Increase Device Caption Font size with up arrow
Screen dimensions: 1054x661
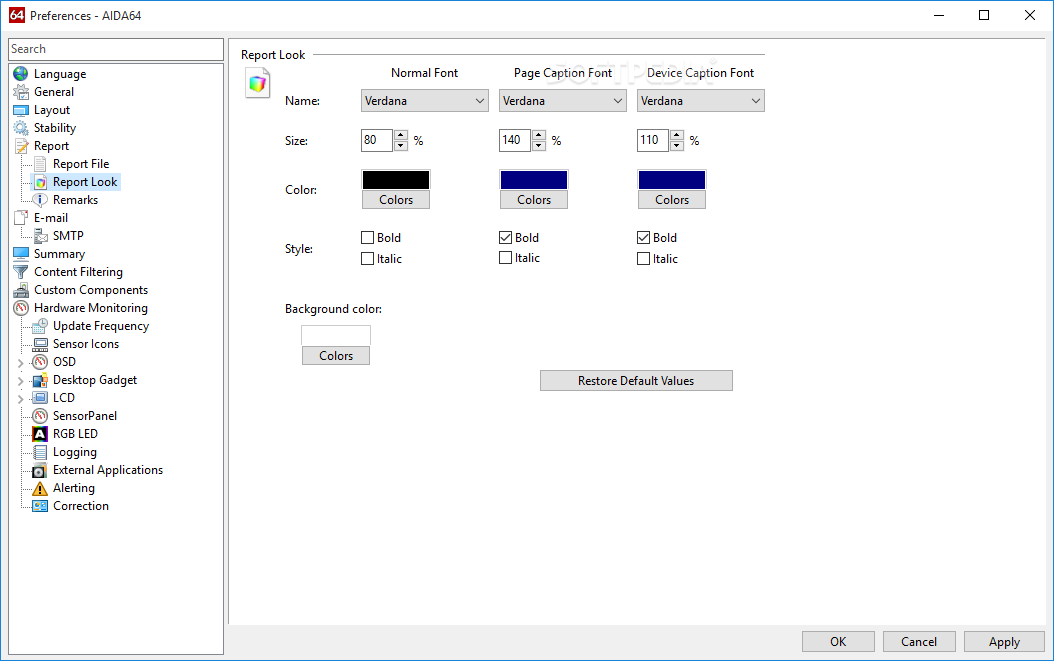677,135
